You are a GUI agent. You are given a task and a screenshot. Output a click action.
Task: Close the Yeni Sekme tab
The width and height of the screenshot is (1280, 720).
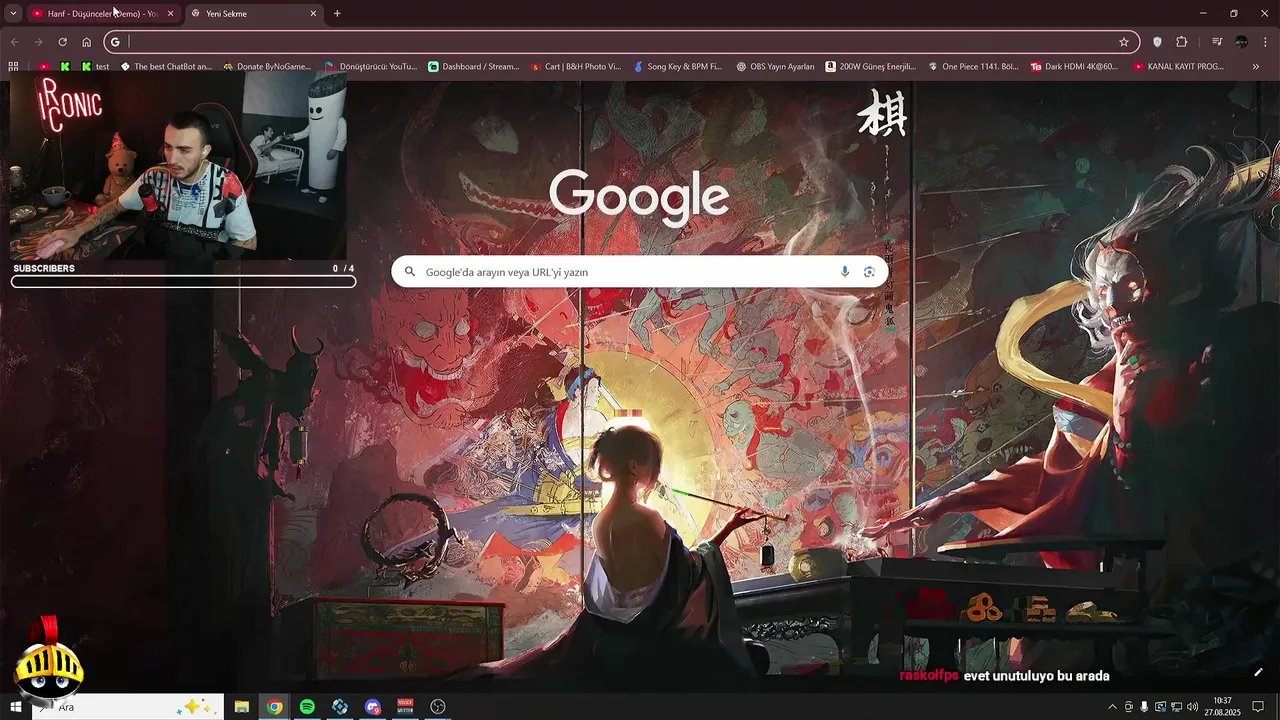(x=313, y=14)
